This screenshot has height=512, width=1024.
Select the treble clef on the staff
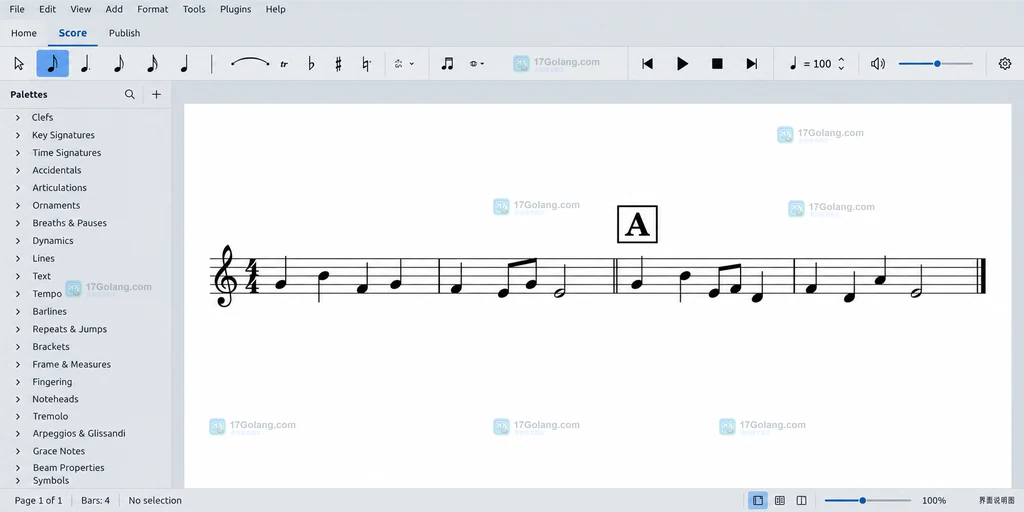tap(225, 276)
